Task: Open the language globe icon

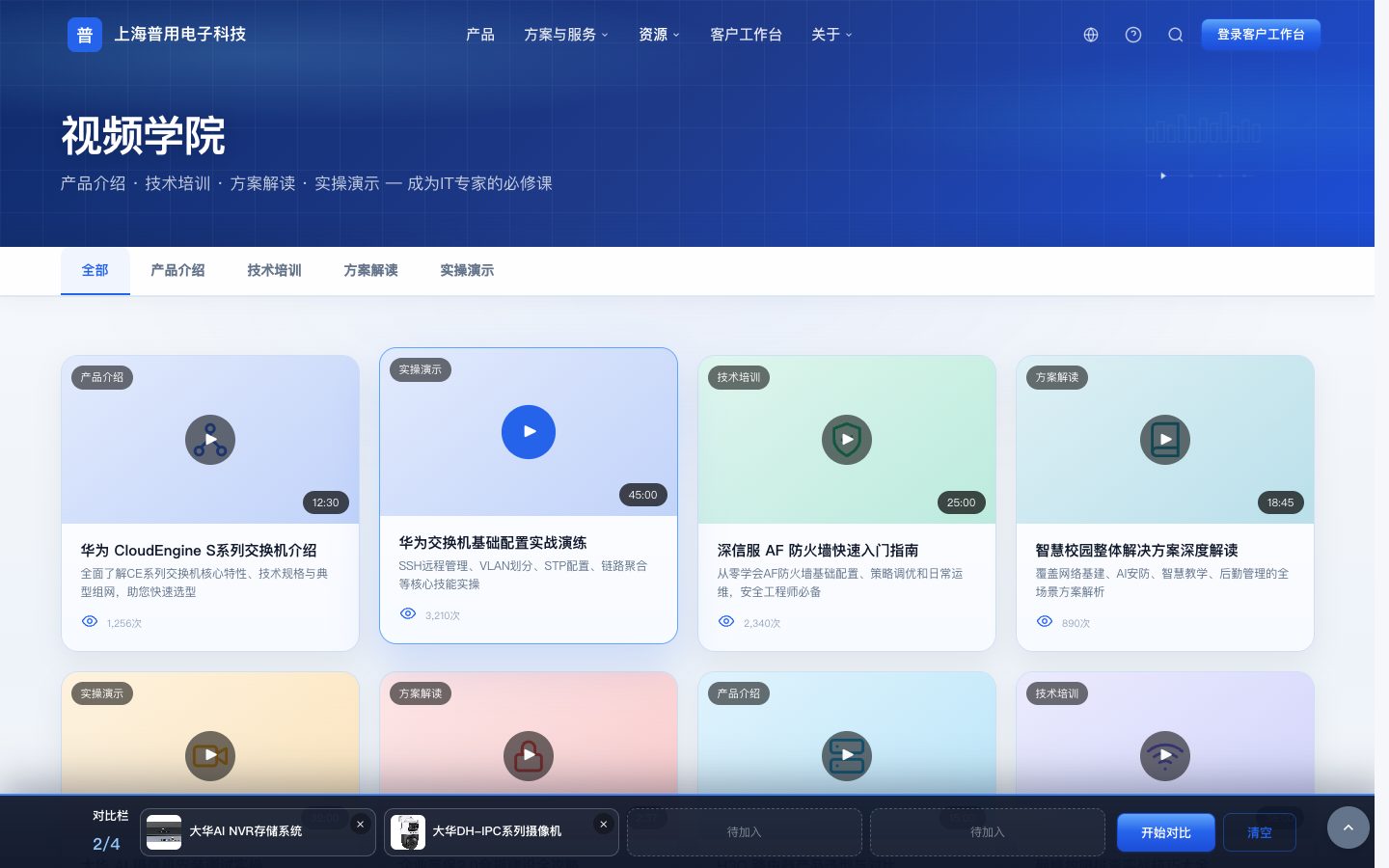Action: tap(1091, 35)
